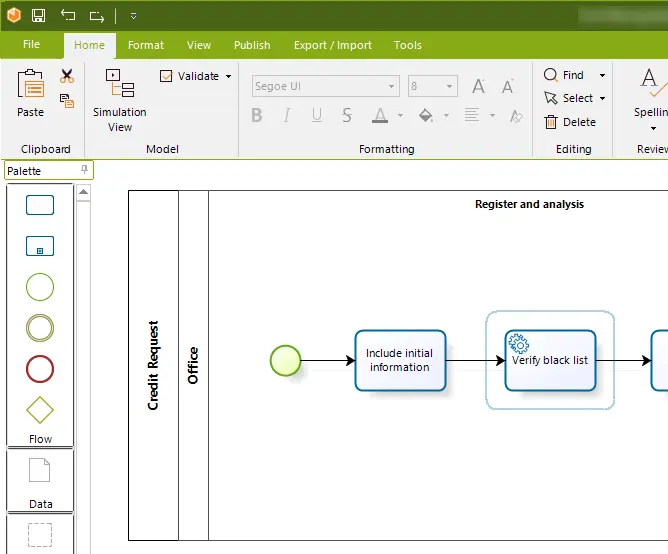This screenshot has width=668, height=554.
Task: Copy selection with the copy icon
Action: pos(67,101)
